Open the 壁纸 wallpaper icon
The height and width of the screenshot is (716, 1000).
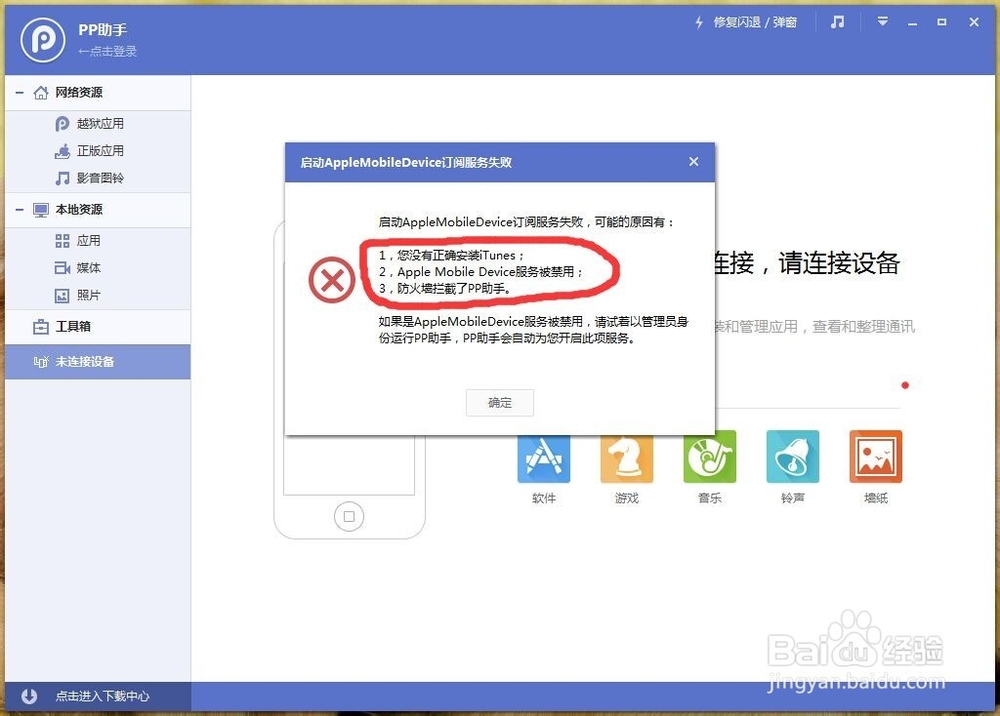[x=876, y=457]
